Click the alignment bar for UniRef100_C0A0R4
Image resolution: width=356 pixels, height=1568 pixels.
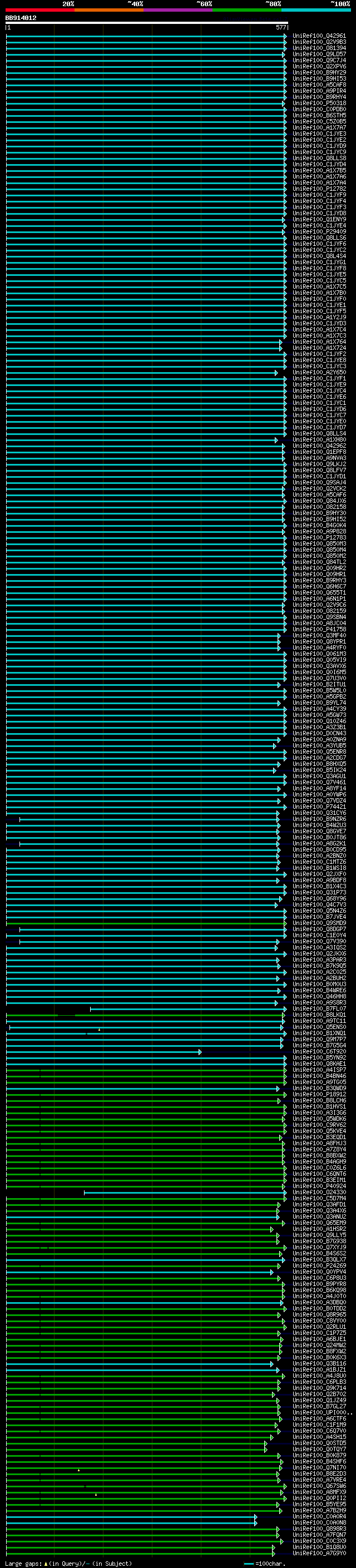coord(131,1516)
